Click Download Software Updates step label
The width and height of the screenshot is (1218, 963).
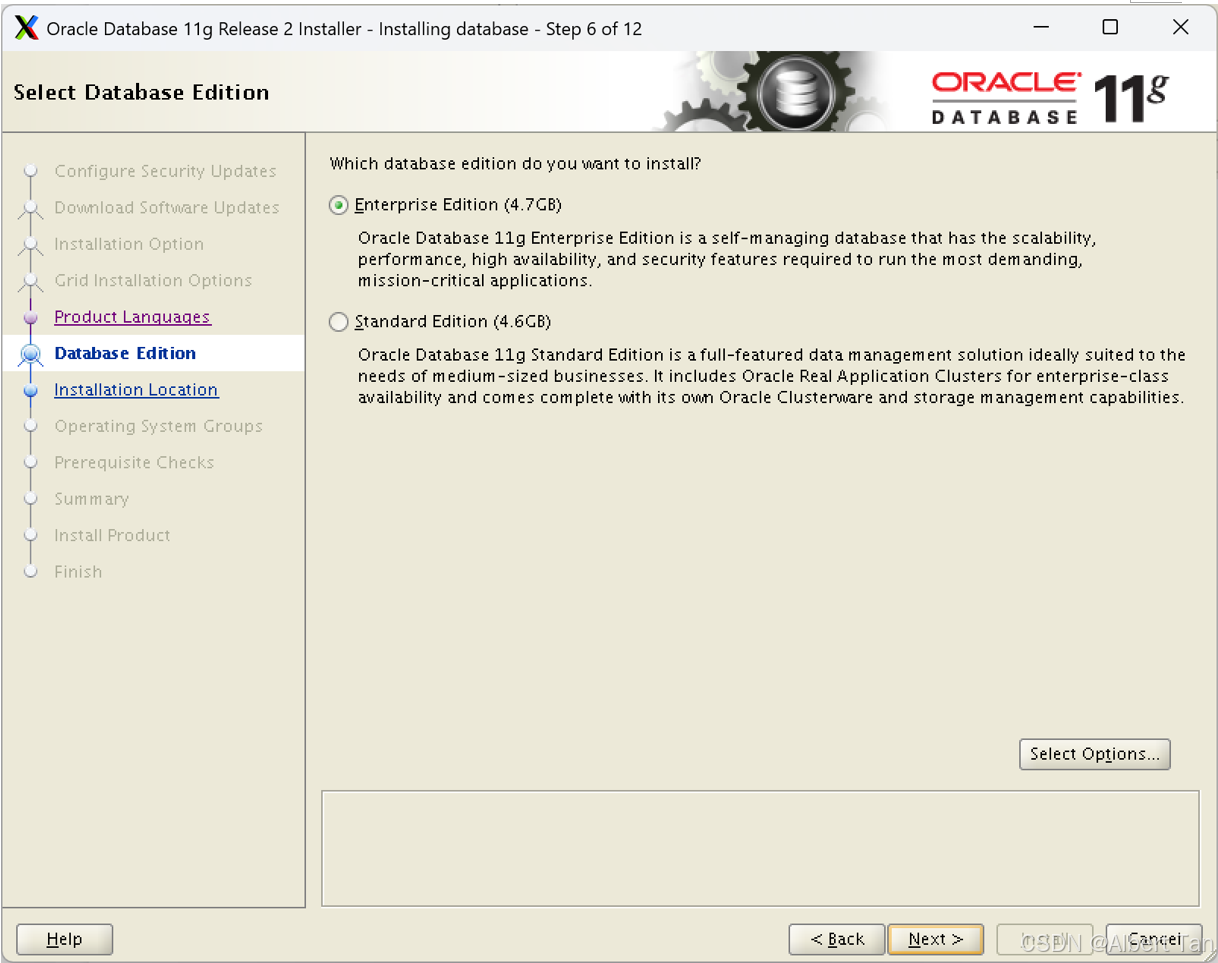point(167,208)
